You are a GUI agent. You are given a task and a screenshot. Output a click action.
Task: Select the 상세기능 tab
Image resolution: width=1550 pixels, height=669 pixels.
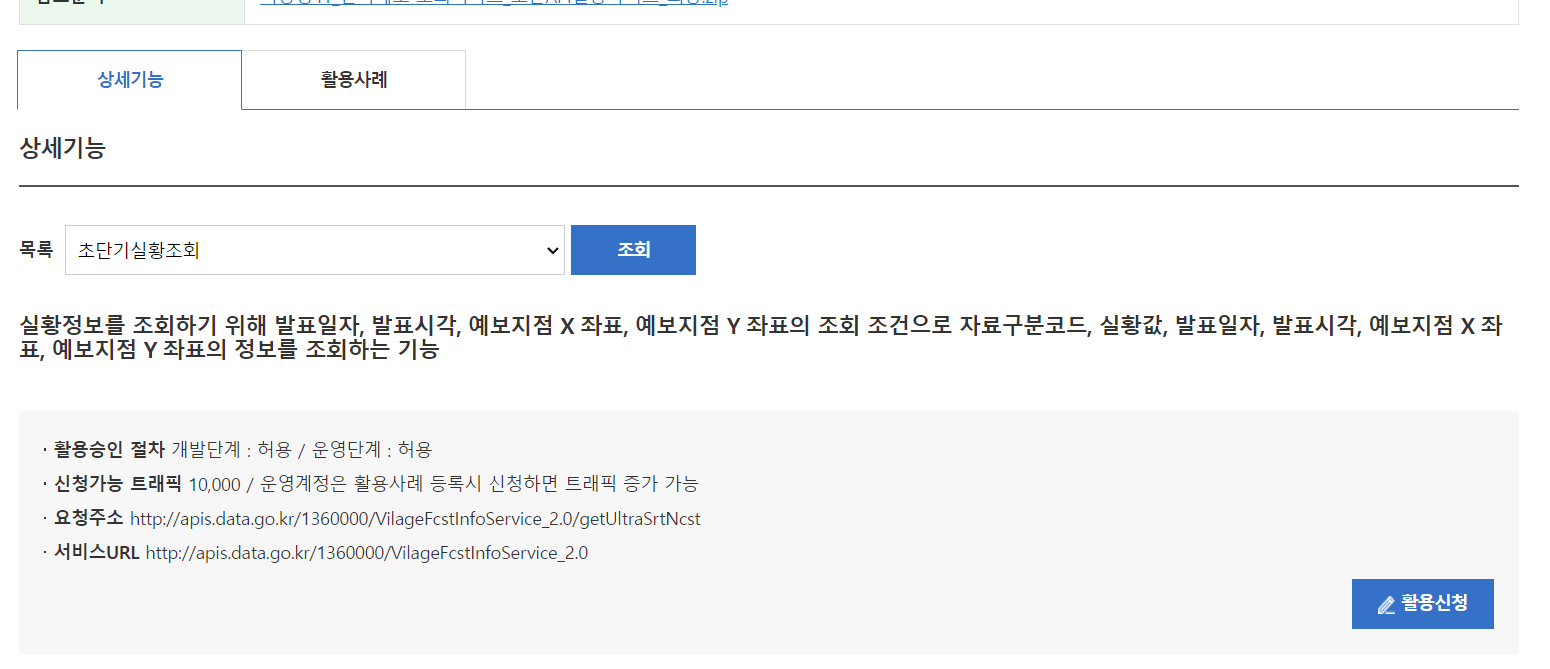(130, 80)
